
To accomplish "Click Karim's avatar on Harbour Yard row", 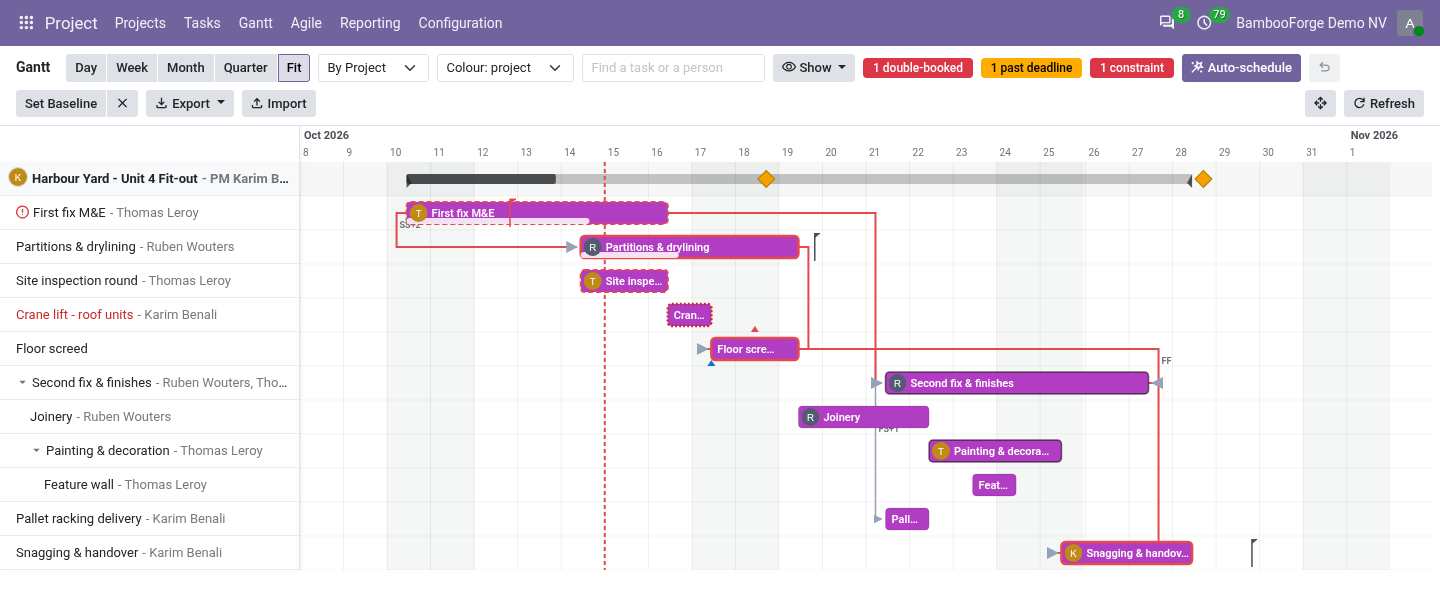I will pos(17,177).
